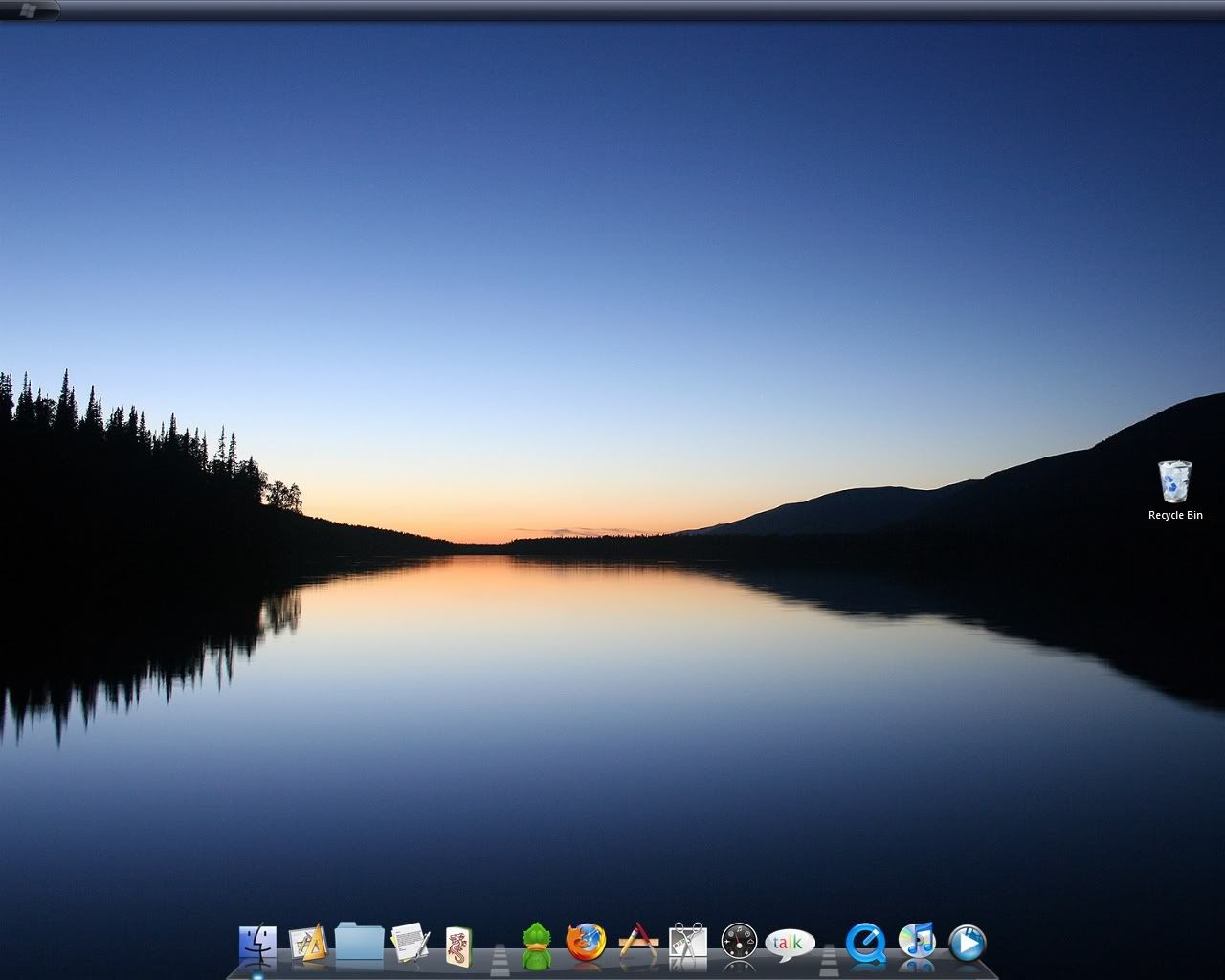Screen dimensions: 1225x980
Task: Launch the drafting tools ruler-and-triangle icon
Action: click(308, 944)
